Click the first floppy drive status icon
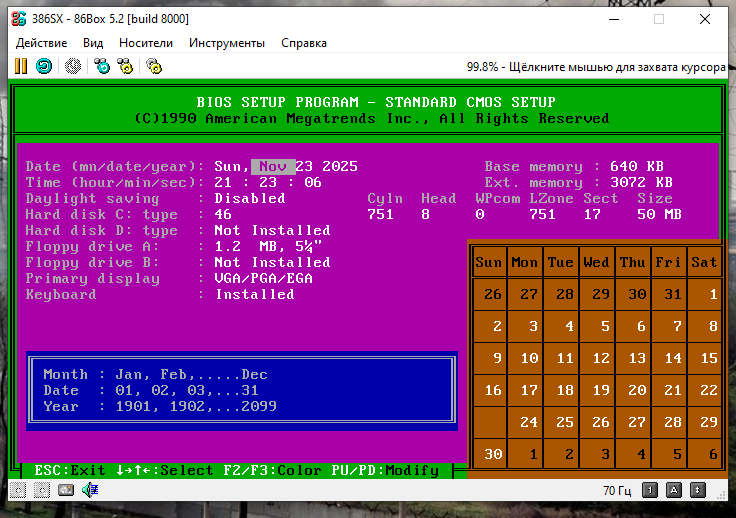736x518 pixels. click(x=18, y=490)
